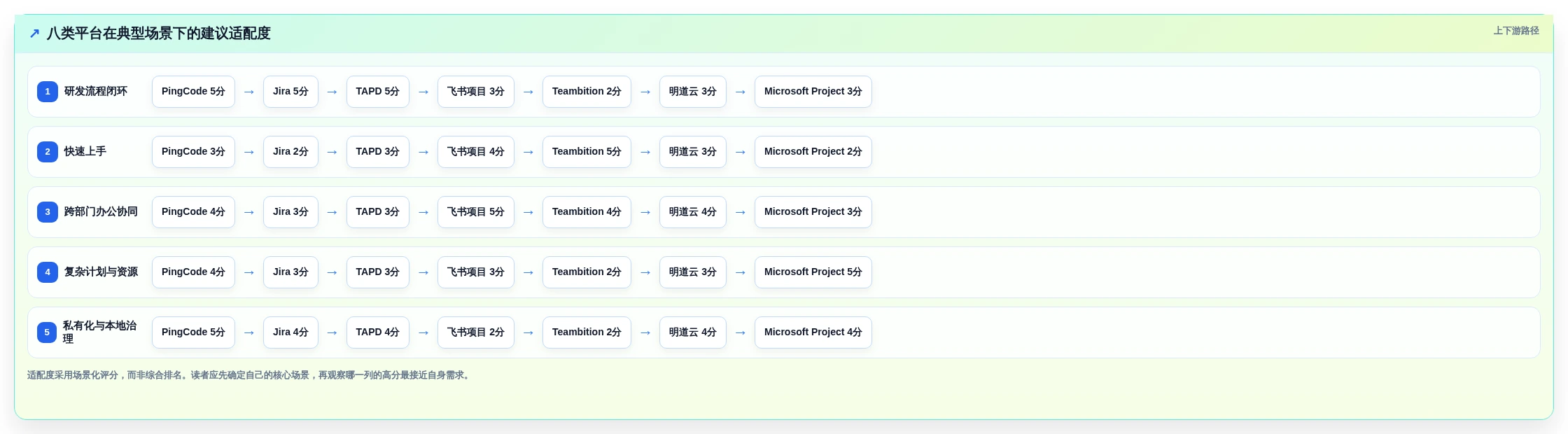Click 明道云 3分 chip in 研发流程闭环 row
Viewport: 1568px width, 434px height.
coord(693,92)
